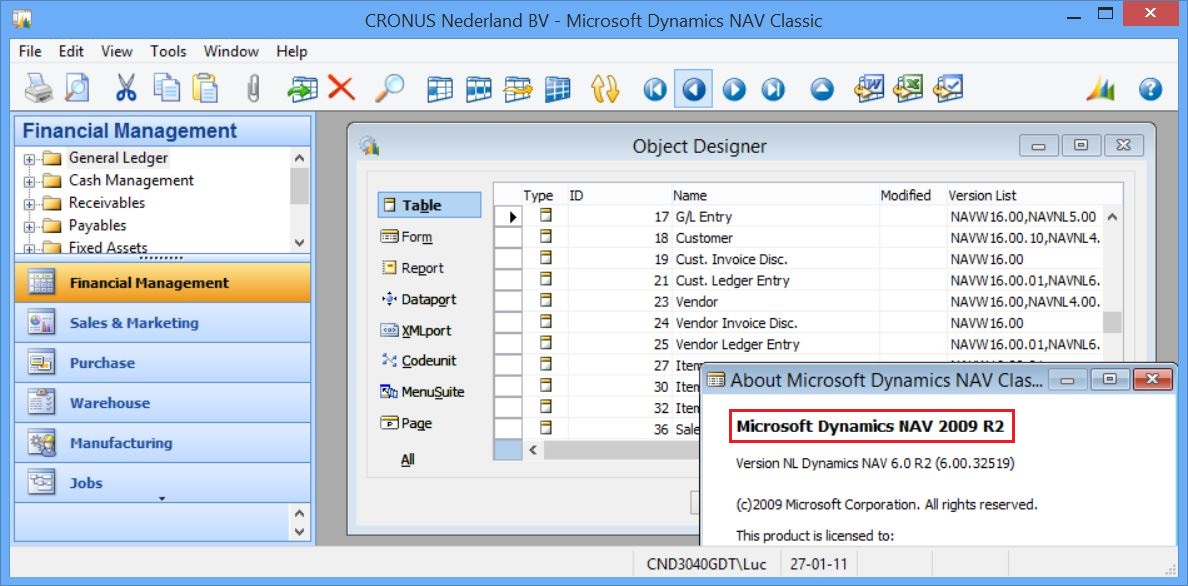Go to the next record
1188x586 pixels.
pyautogui.click(x=733, y=89)
